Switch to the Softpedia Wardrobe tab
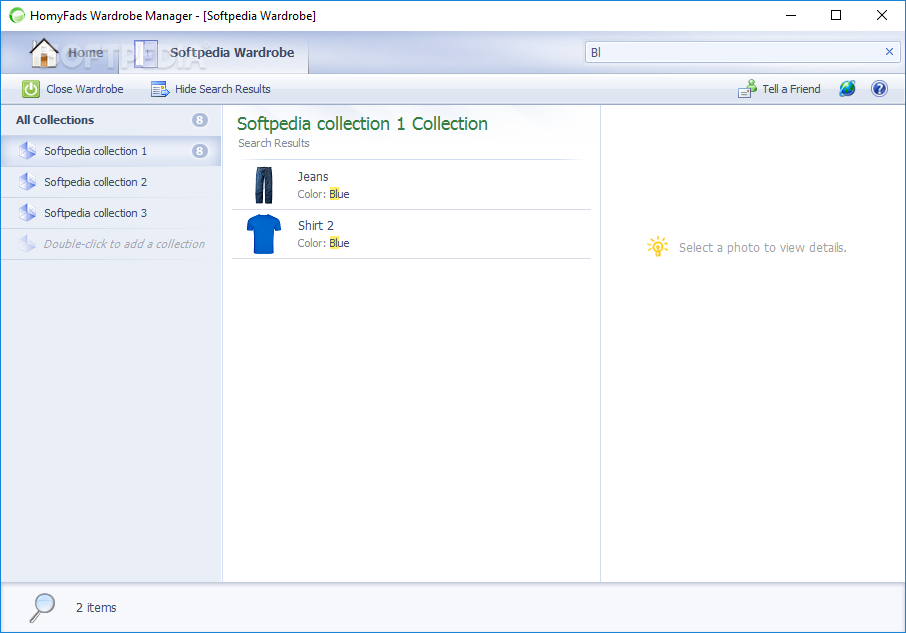Viewport: 906px width, 633px height. click(214, 53)
